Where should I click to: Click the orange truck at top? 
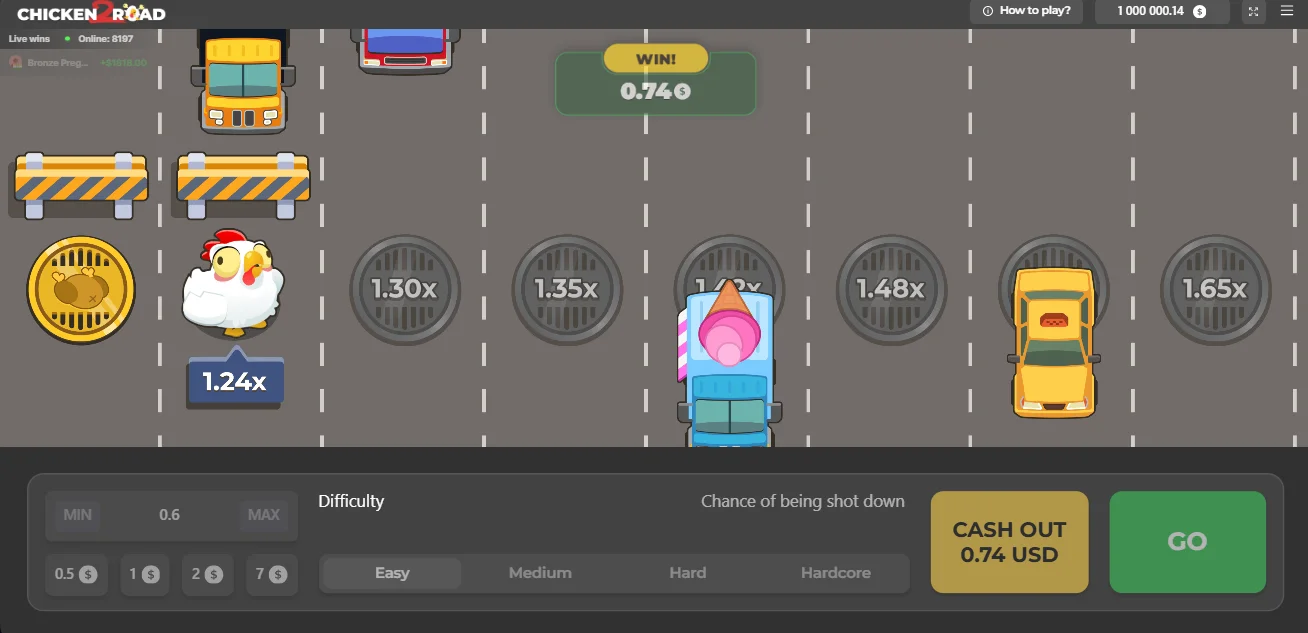point(243,80)
